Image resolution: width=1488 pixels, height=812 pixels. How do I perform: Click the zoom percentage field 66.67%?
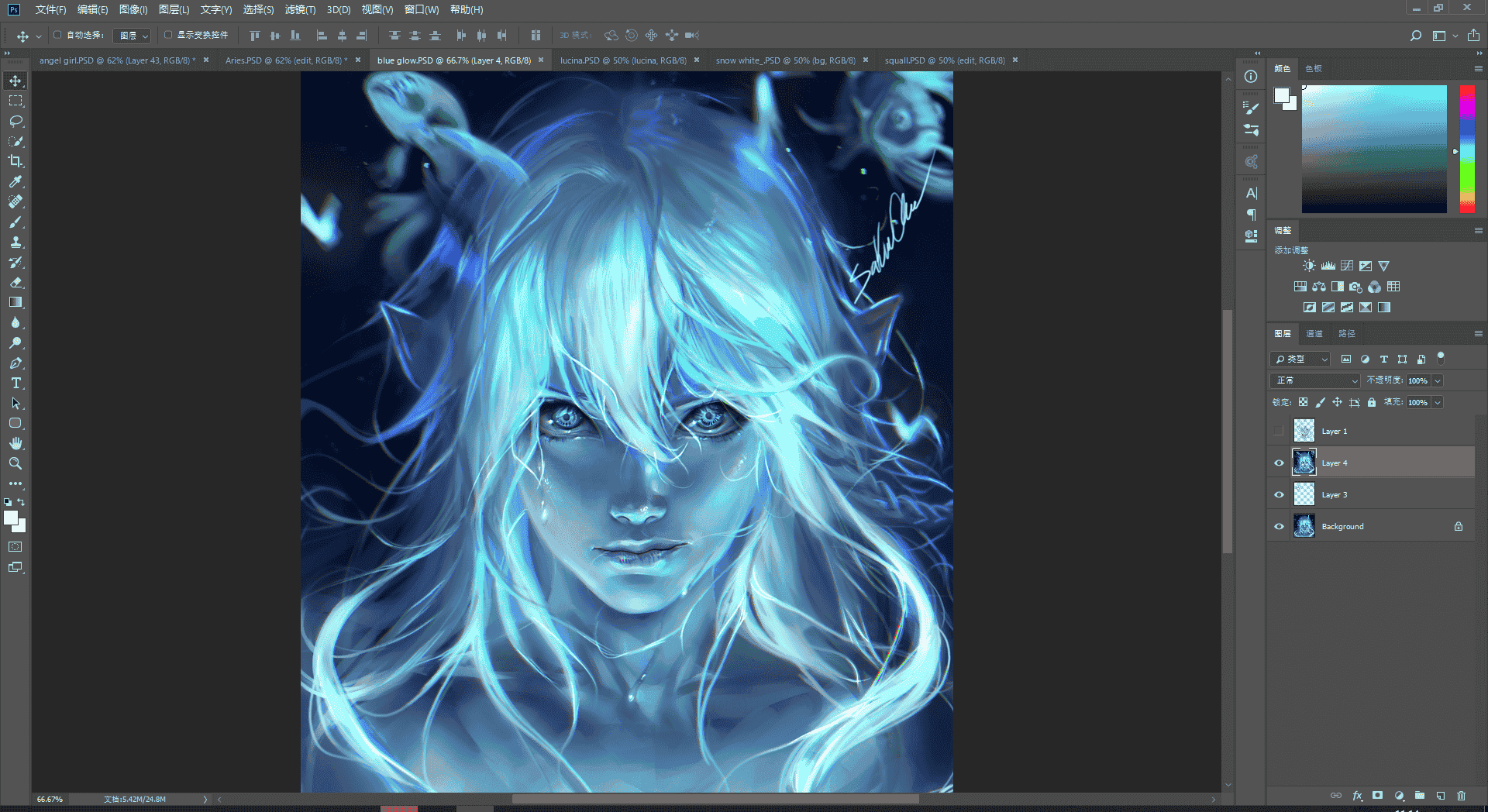pos(50,799)
